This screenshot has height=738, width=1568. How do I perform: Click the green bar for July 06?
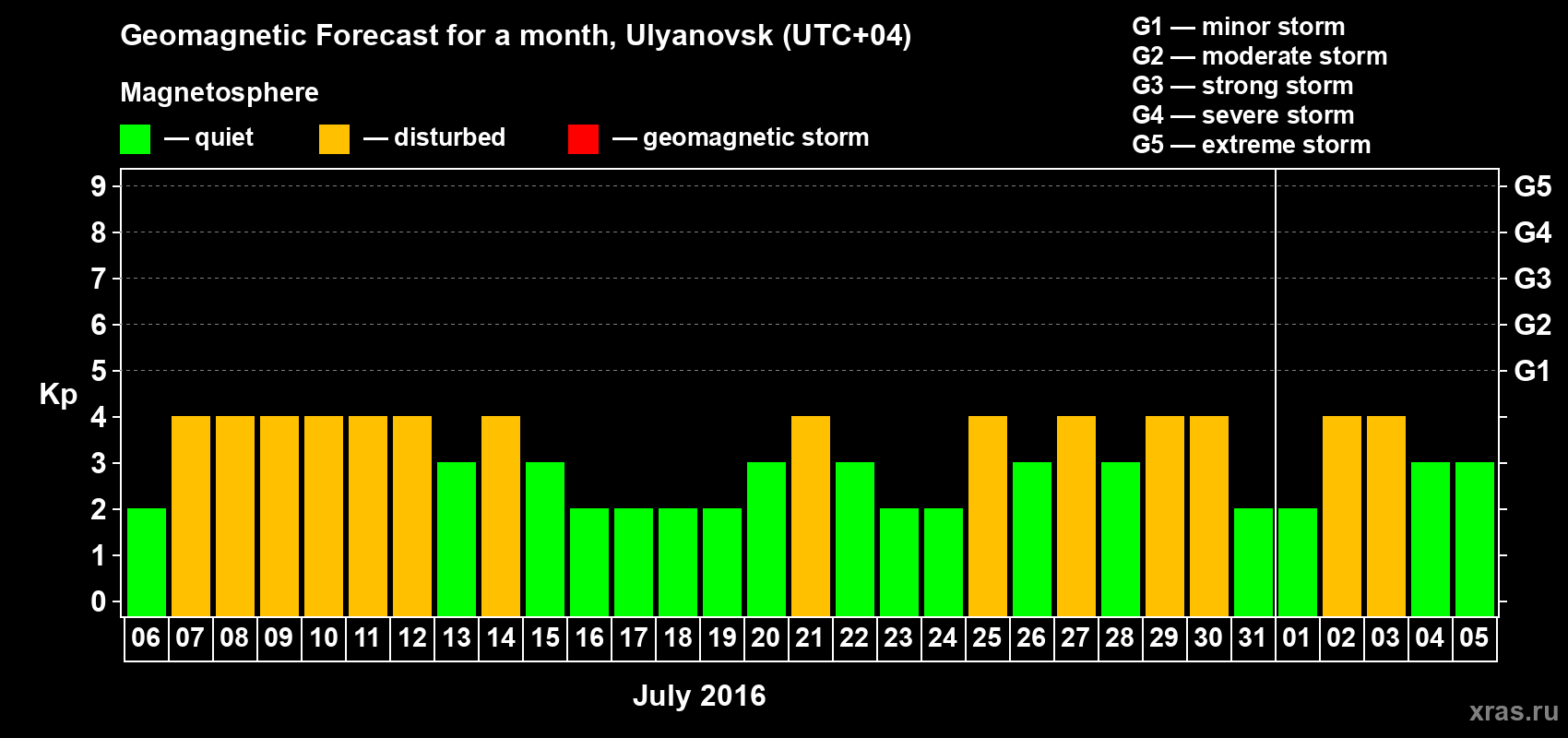pyautogui.click(x=147, y=562)
